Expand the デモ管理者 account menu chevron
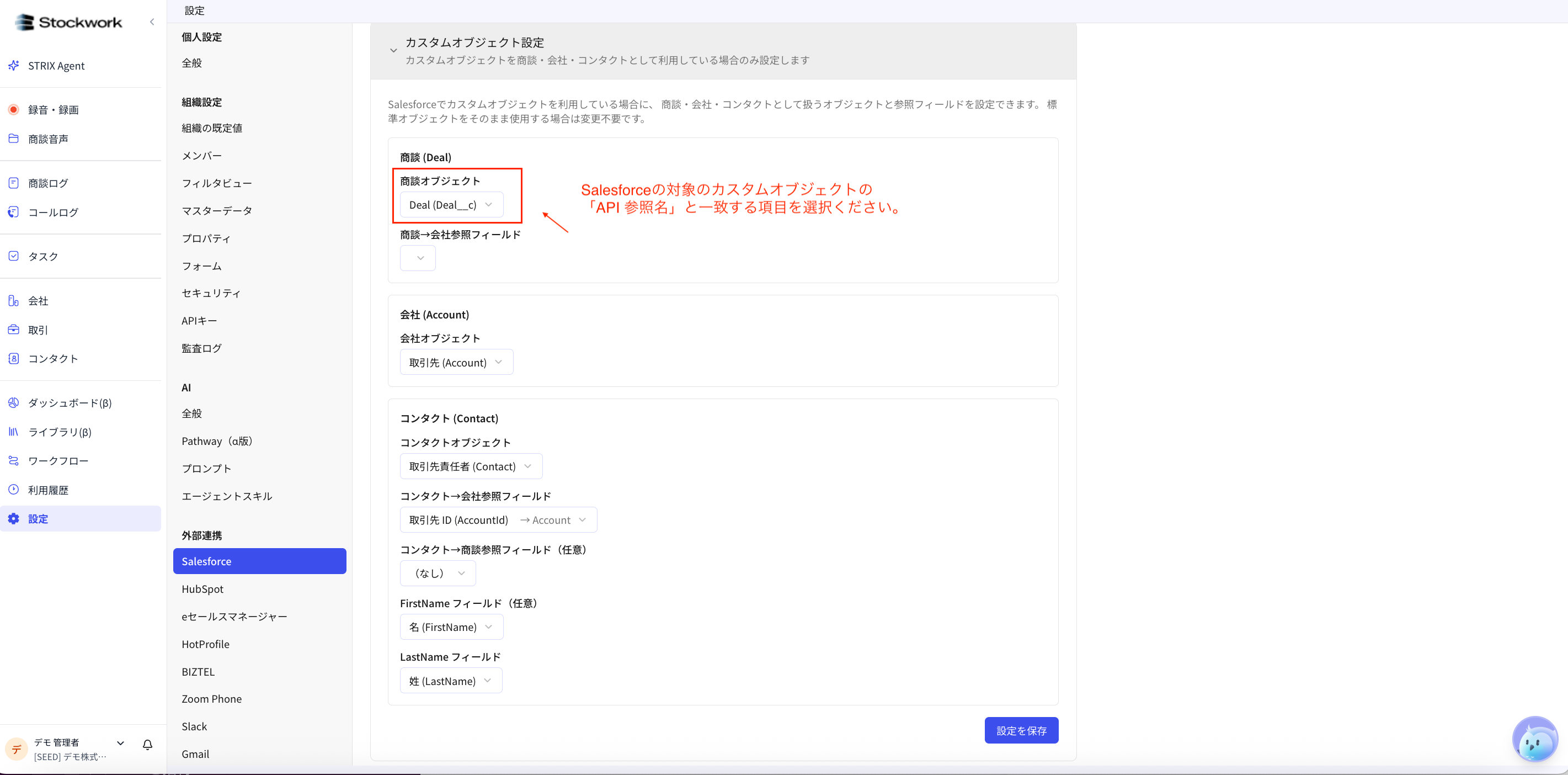The image size is (1568, 775). point(120,743)
